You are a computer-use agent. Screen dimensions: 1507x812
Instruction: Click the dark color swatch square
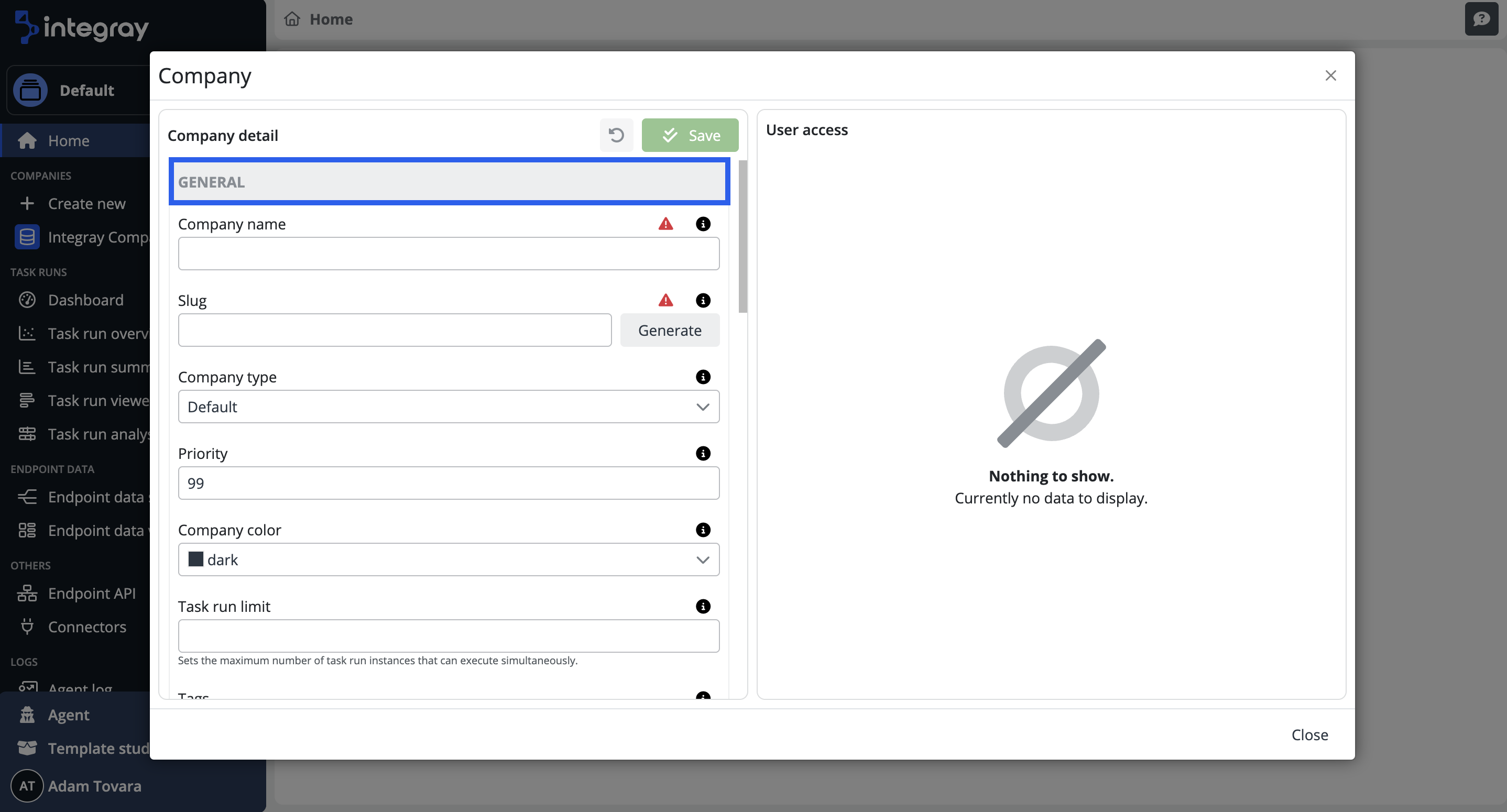coord(195,559)
